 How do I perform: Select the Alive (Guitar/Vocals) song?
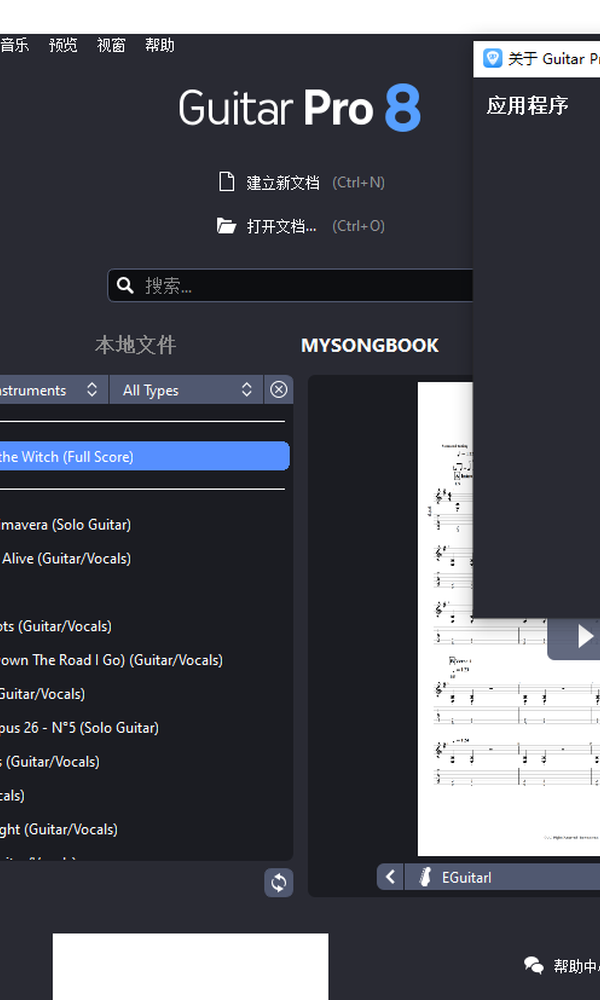[x=65, y=558]
